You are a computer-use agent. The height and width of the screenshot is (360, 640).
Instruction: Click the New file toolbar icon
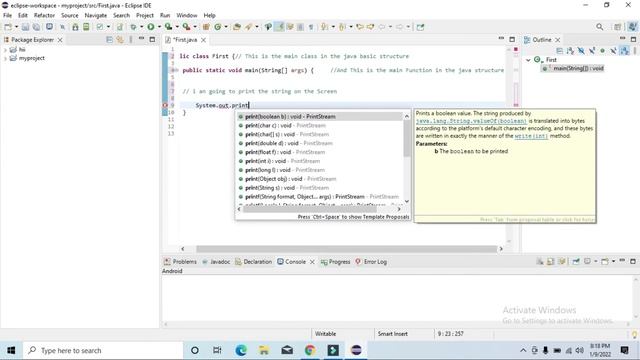(x=8, y=27)
